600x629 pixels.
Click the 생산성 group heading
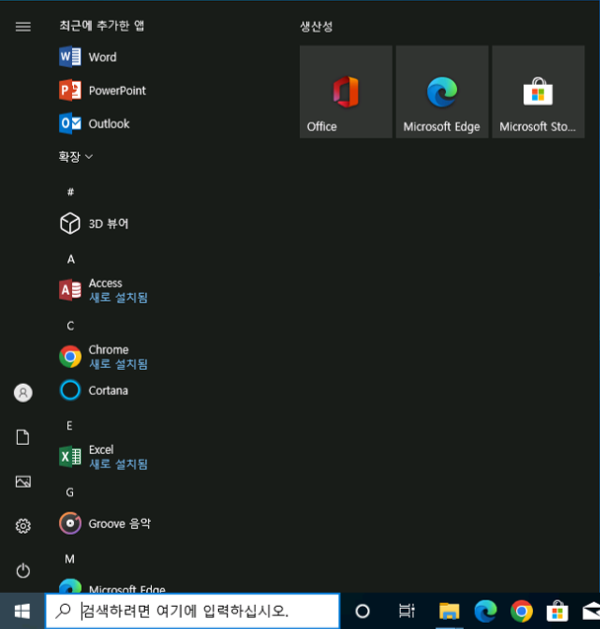(x=316, y=26)
